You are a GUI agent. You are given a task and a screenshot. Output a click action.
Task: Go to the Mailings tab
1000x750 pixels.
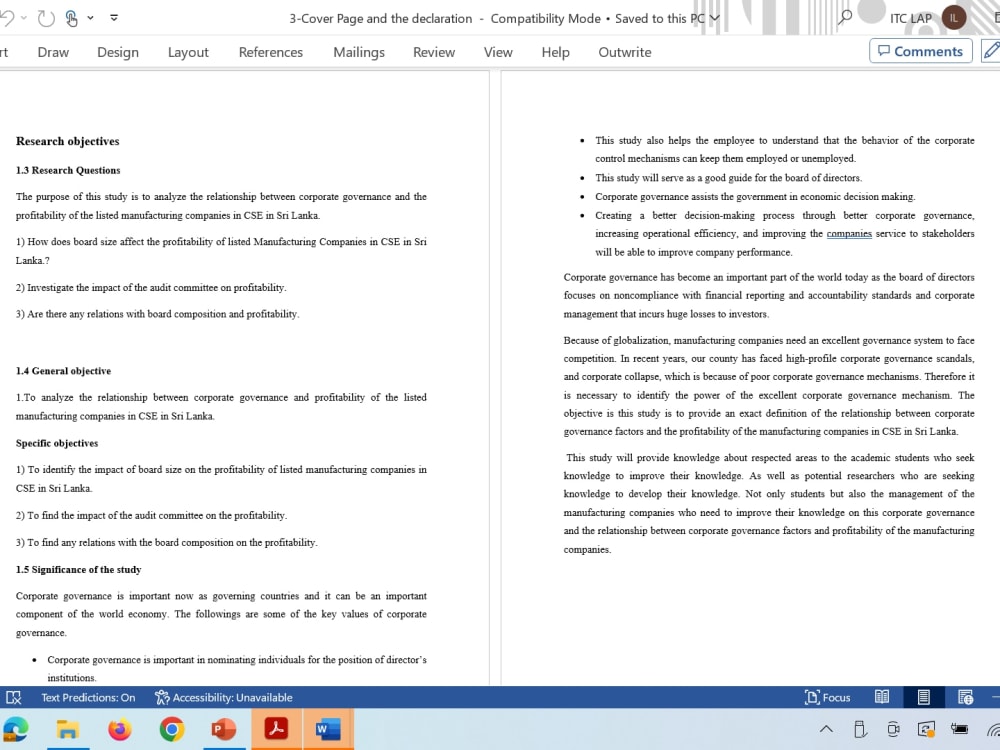(x=359, y=52)
